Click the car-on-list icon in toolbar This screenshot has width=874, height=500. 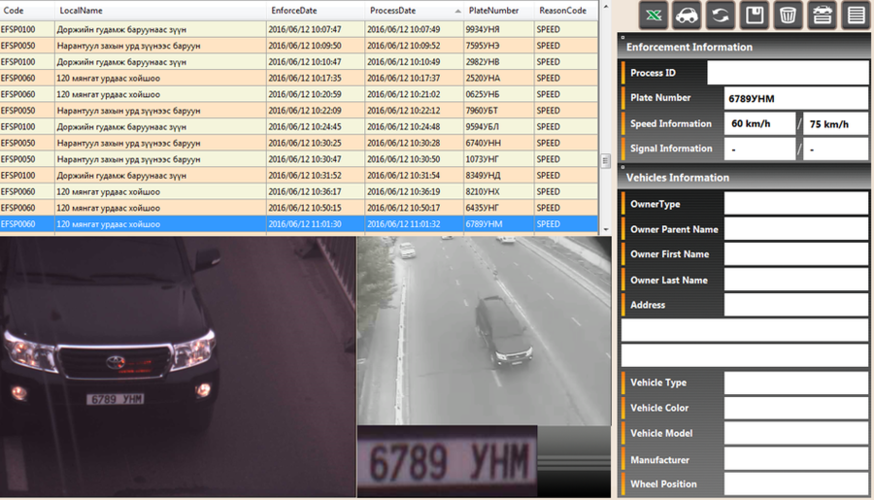pos(822,15)
